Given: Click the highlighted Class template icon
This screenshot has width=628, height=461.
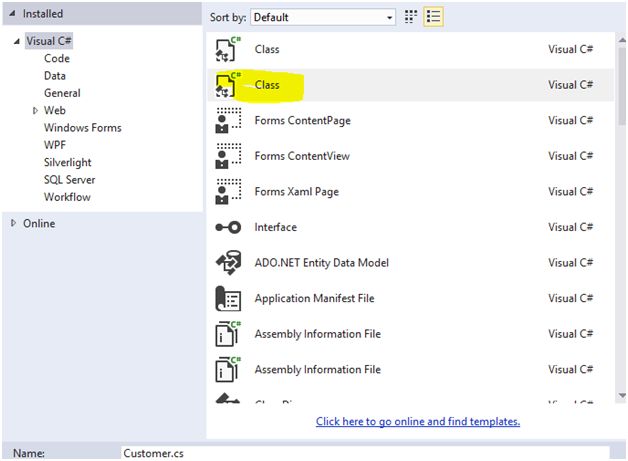Looking at the screenshot, I should pos(229,85).
